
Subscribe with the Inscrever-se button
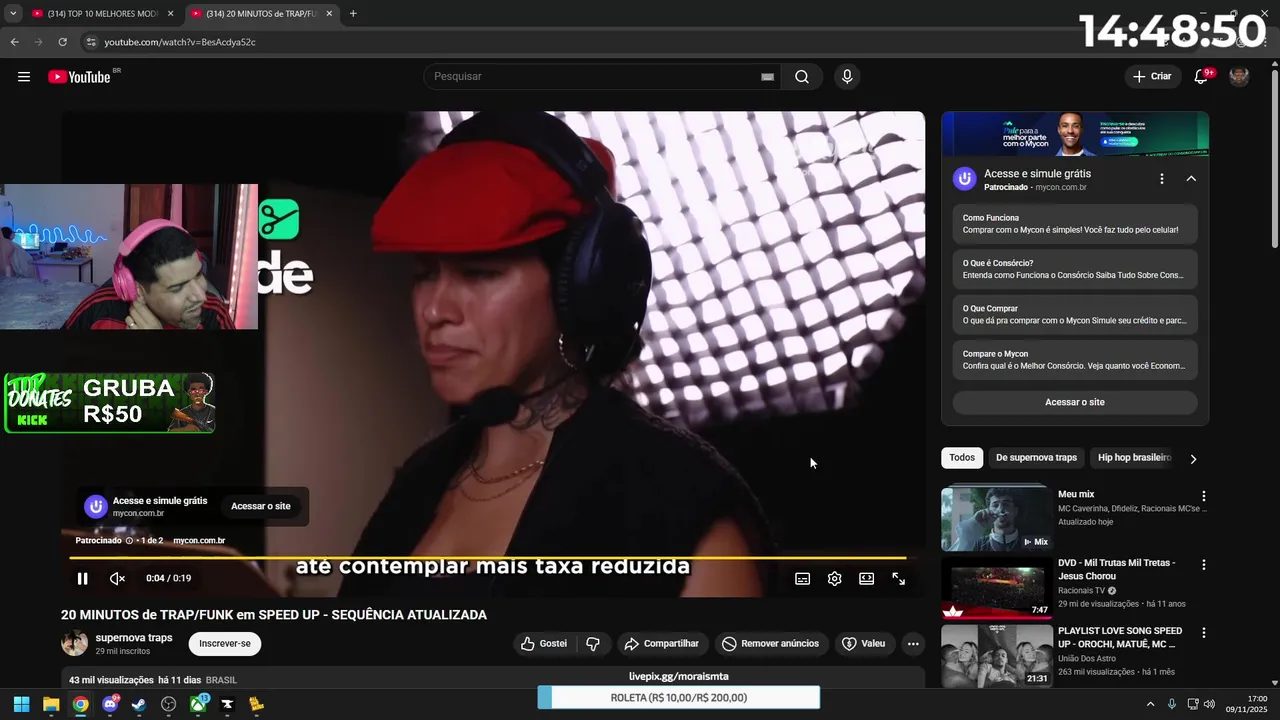[225, 644]
